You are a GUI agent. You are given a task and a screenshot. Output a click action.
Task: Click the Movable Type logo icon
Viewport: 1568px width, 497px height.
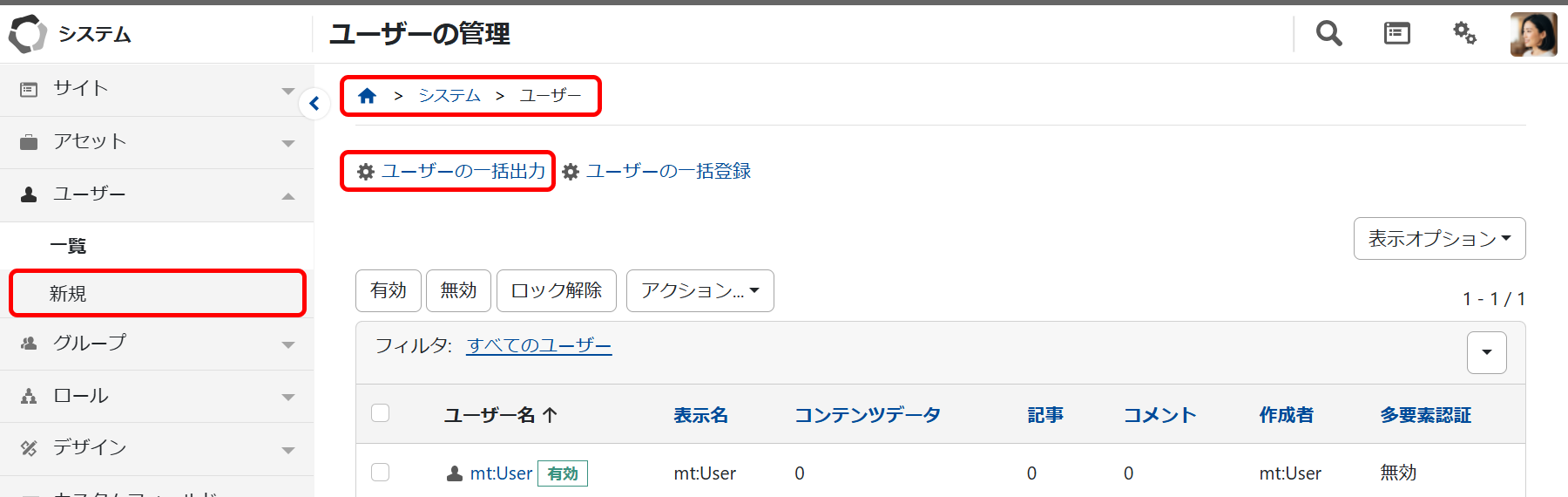point(27,34)
